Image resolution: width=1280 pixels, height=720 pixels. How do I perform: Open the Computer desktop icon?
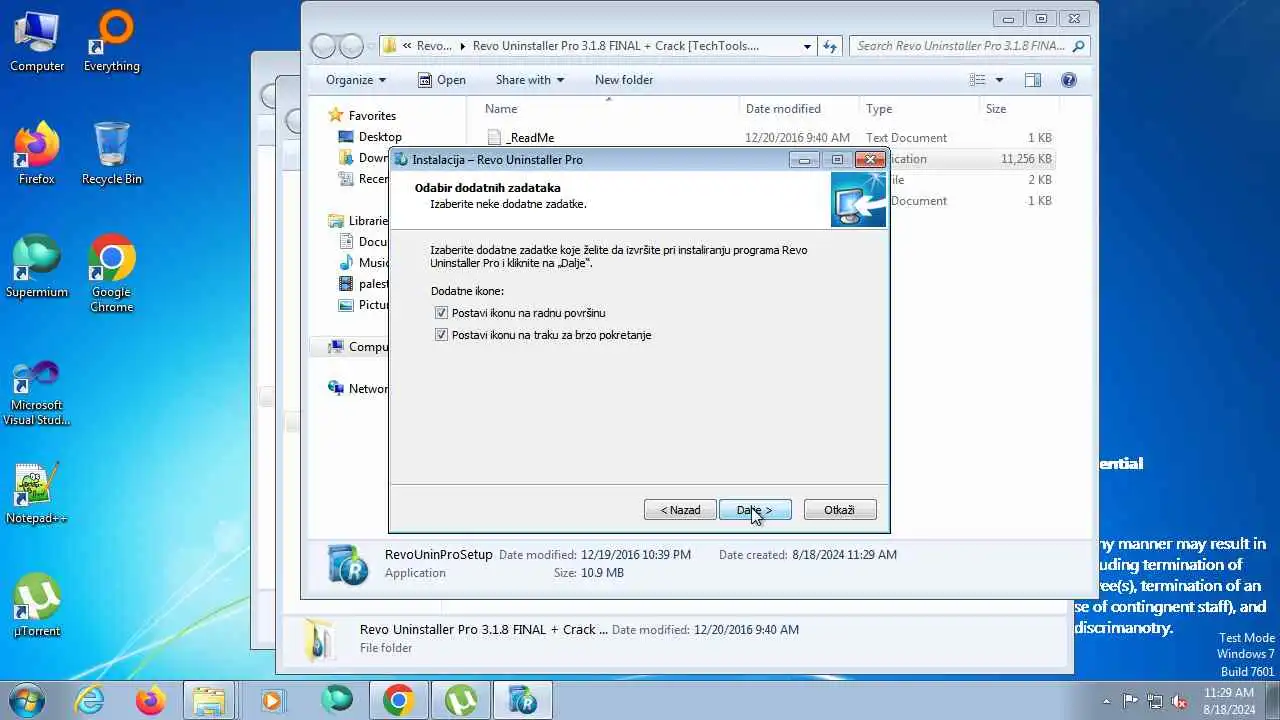tap(37, 42)
